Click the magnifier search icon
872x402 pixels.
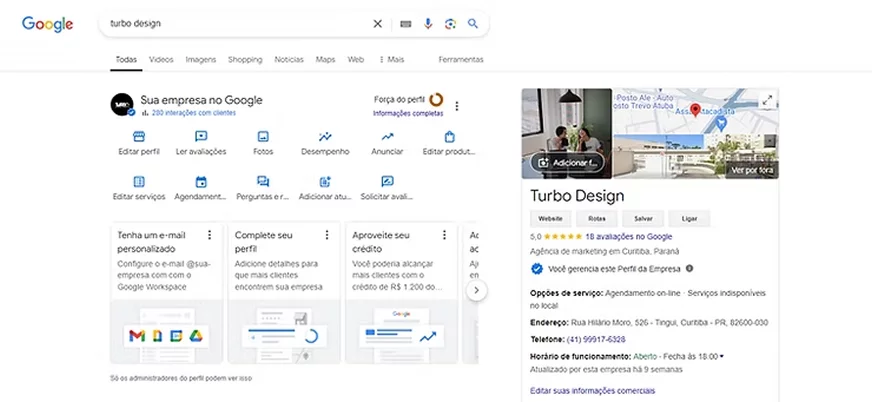[x=473, y=23]
